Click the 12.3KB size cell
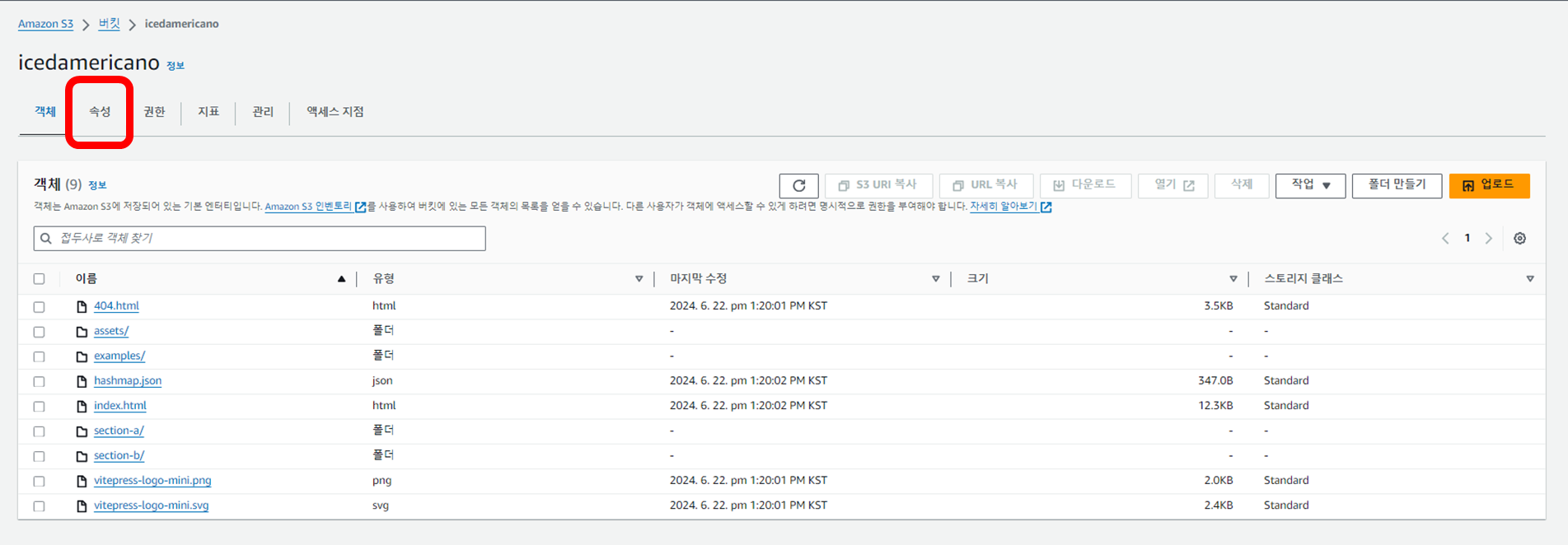Screen dimensions: 1568x545 pos(1215,406)
